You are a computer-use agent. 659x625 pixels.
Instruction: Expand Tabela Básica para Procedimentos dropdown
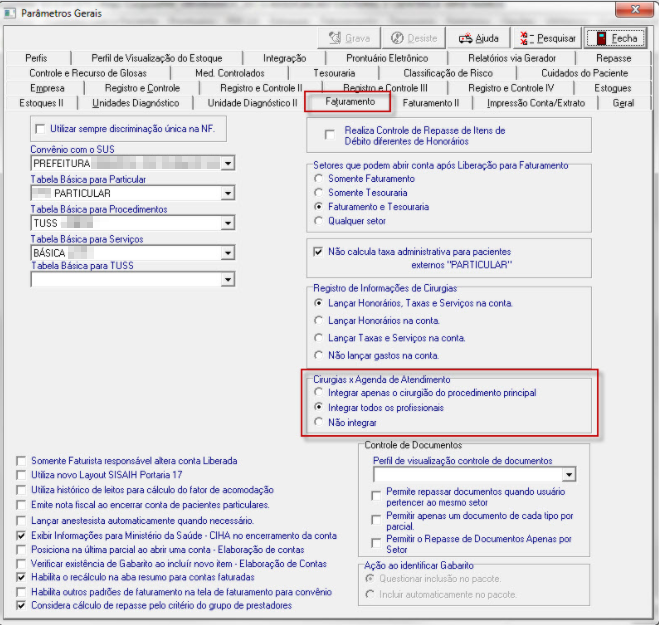tap(227, 223)
